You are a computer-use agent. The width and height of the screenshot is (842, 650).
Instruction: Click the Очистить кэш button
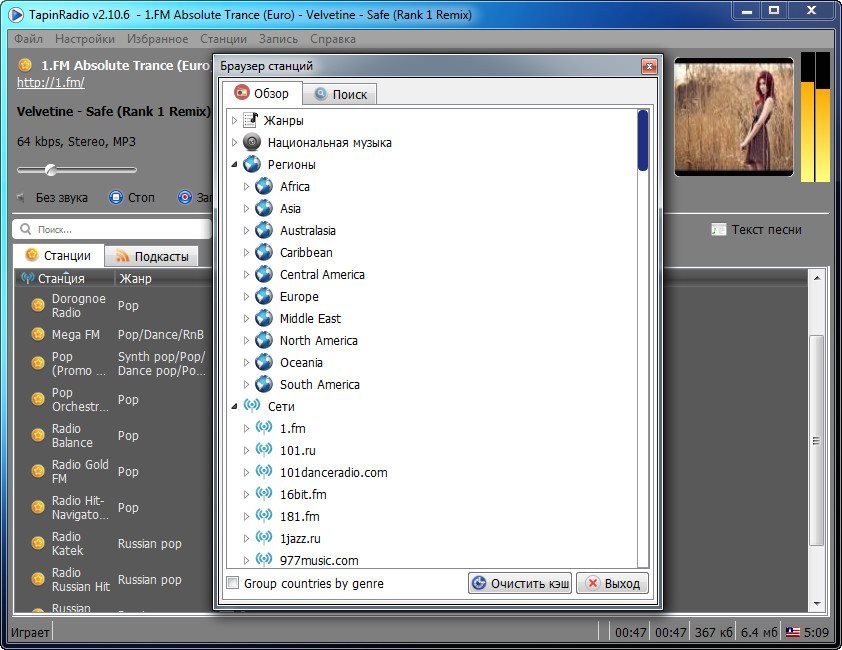point(519,583)
